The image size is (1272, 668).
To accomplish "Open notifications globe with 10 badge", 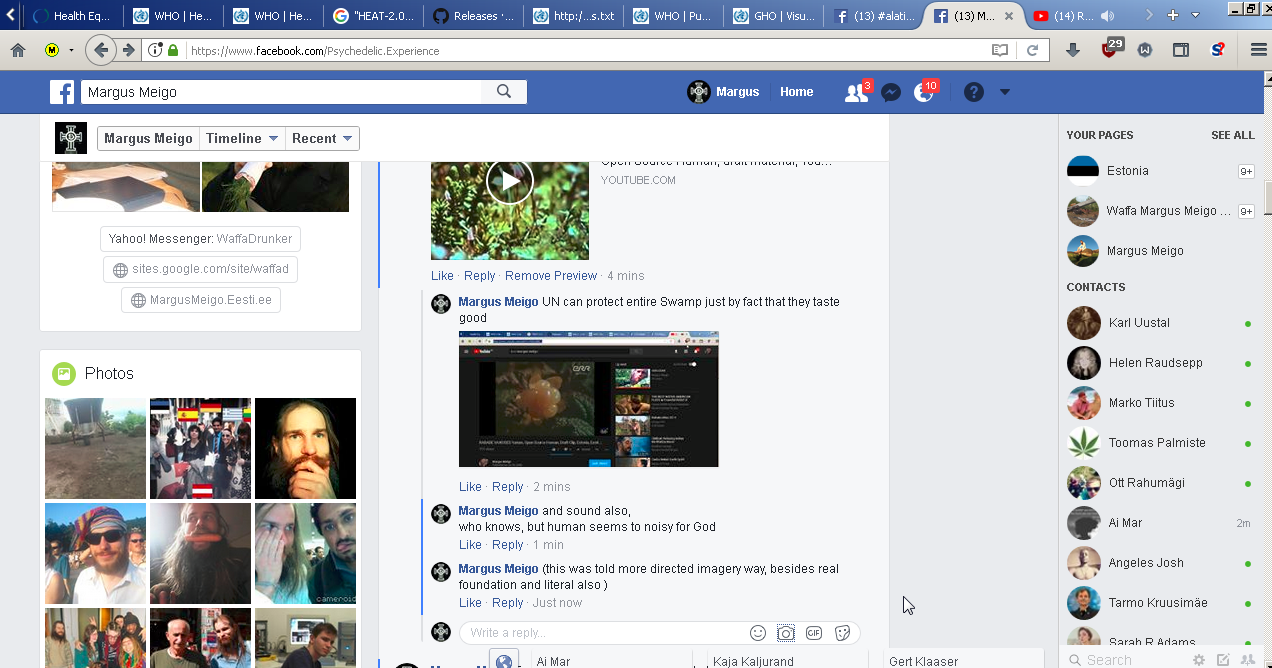I will tap(923, 92).
